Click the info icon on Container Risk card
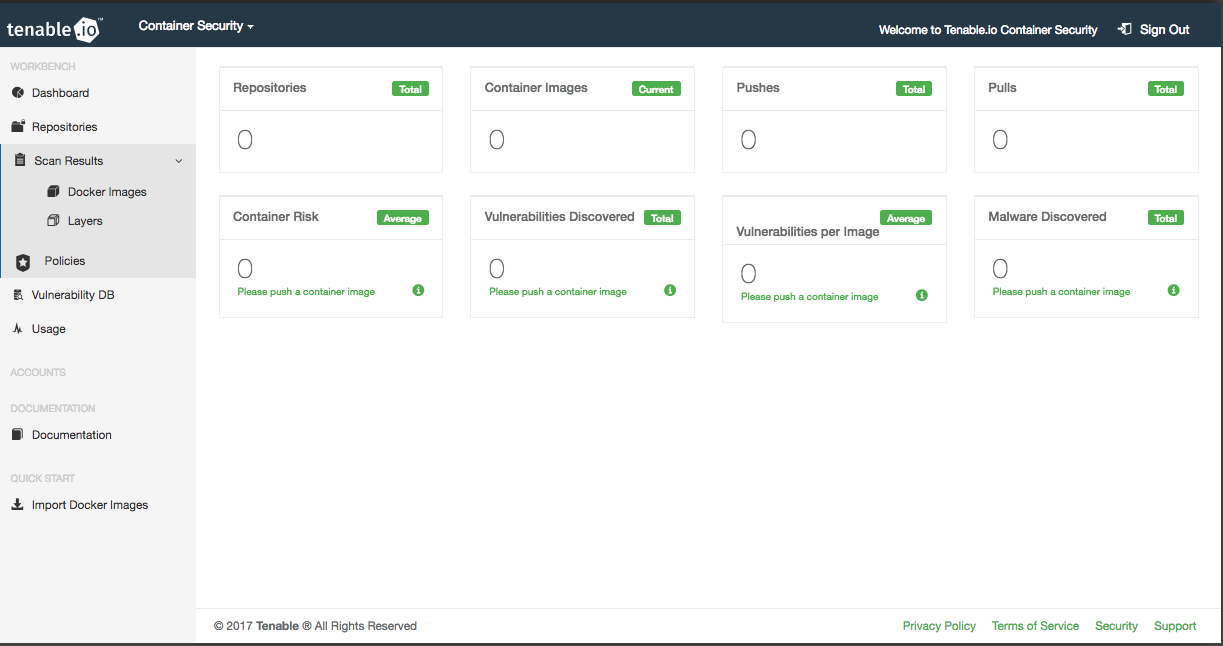 (418, 290)
